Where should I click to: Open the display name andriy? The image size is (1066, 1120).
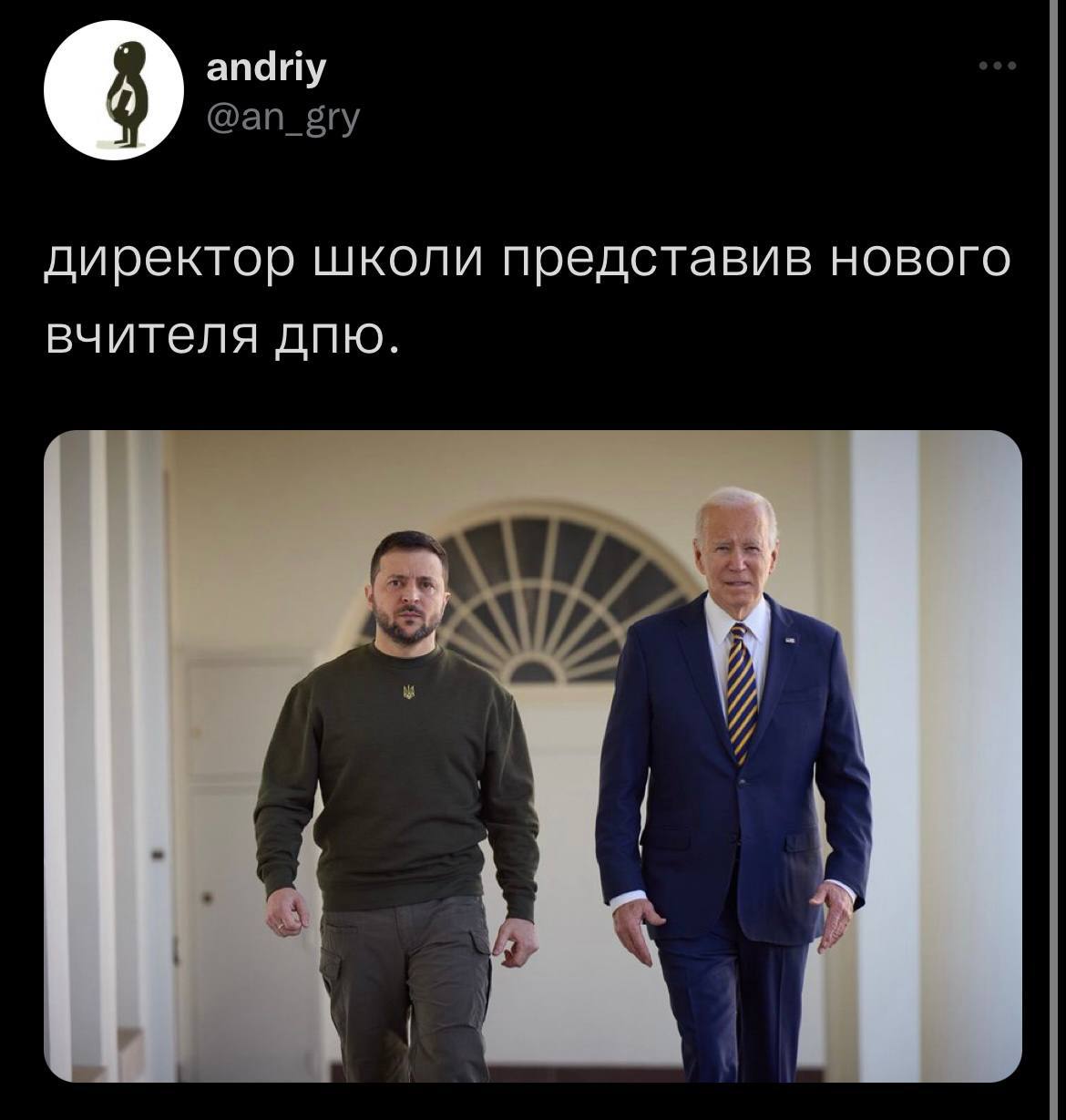[266, 68]
